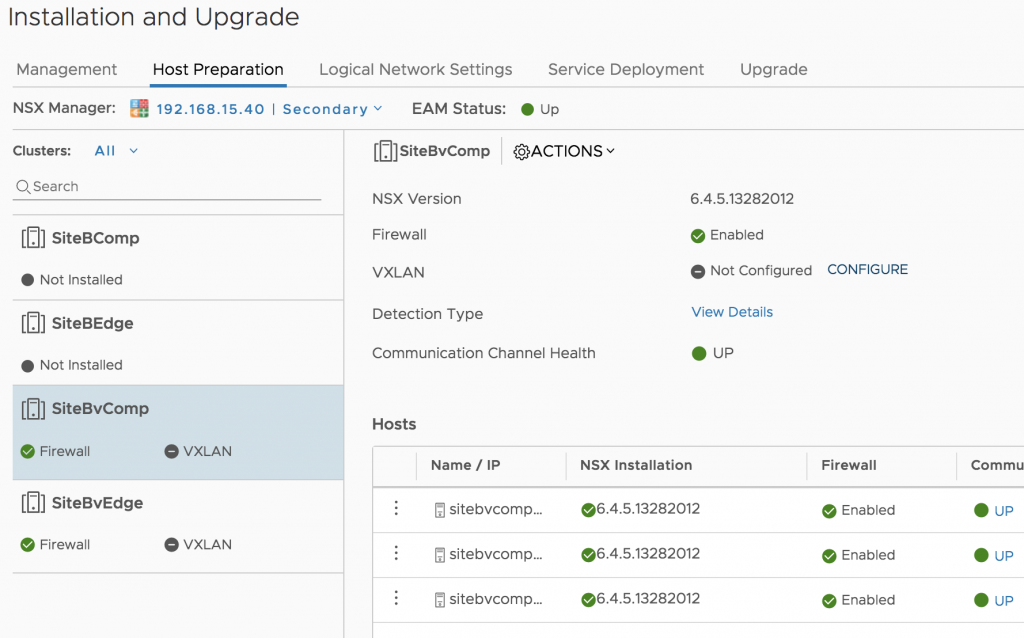
Task: Click the UP link in the second host row
Action: click(1004, 556)
